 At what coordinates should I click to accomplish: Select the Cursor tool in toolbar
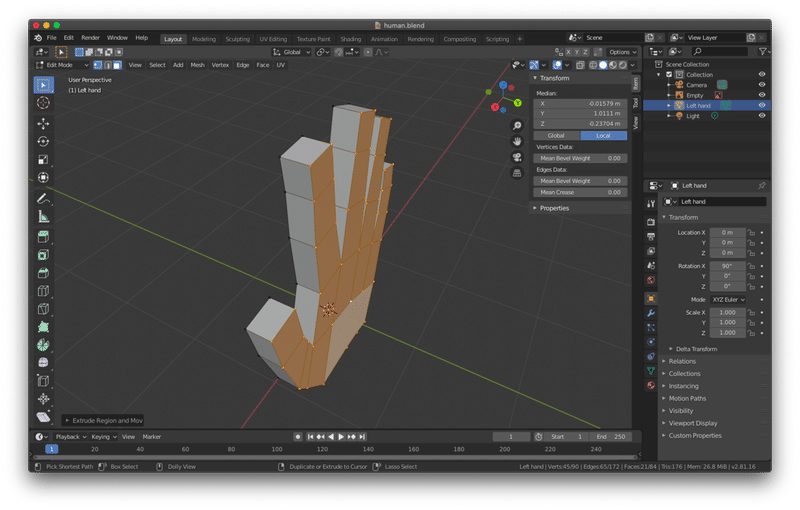coord(43,103)
